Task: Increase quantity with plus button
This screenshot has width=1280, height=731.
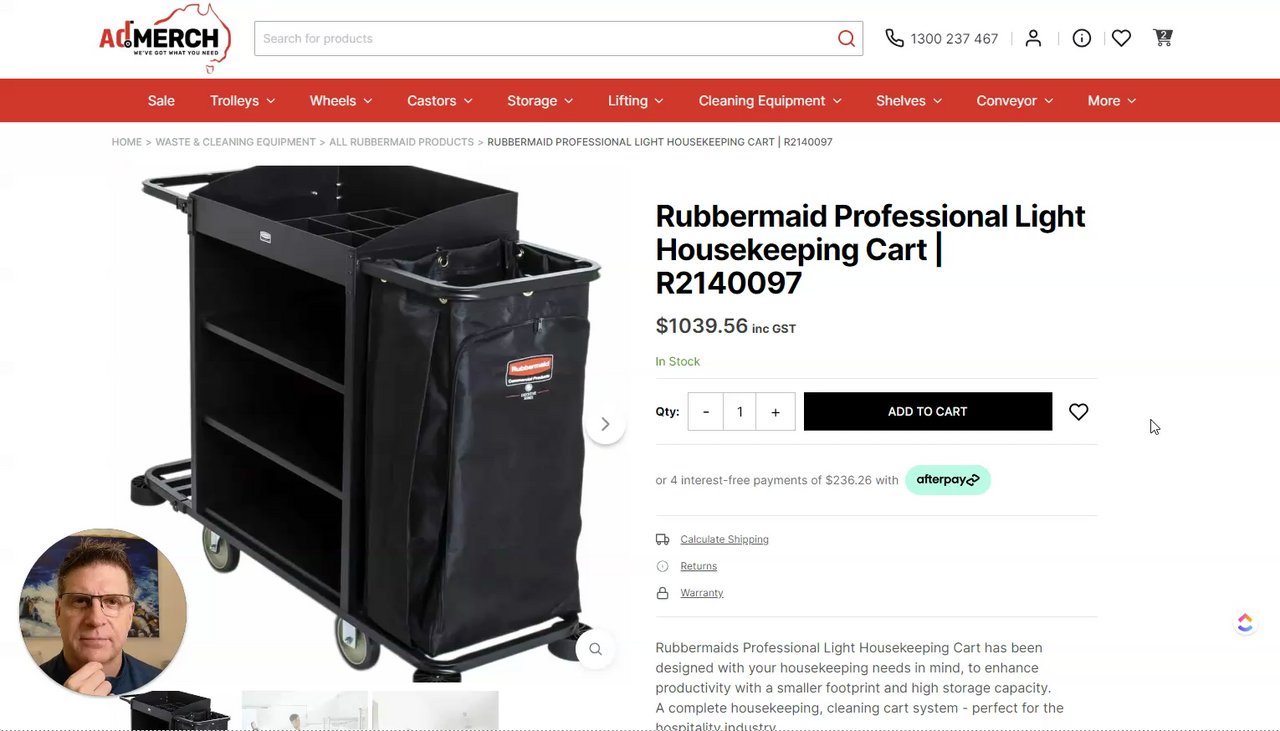Action: tap(775, 412)
